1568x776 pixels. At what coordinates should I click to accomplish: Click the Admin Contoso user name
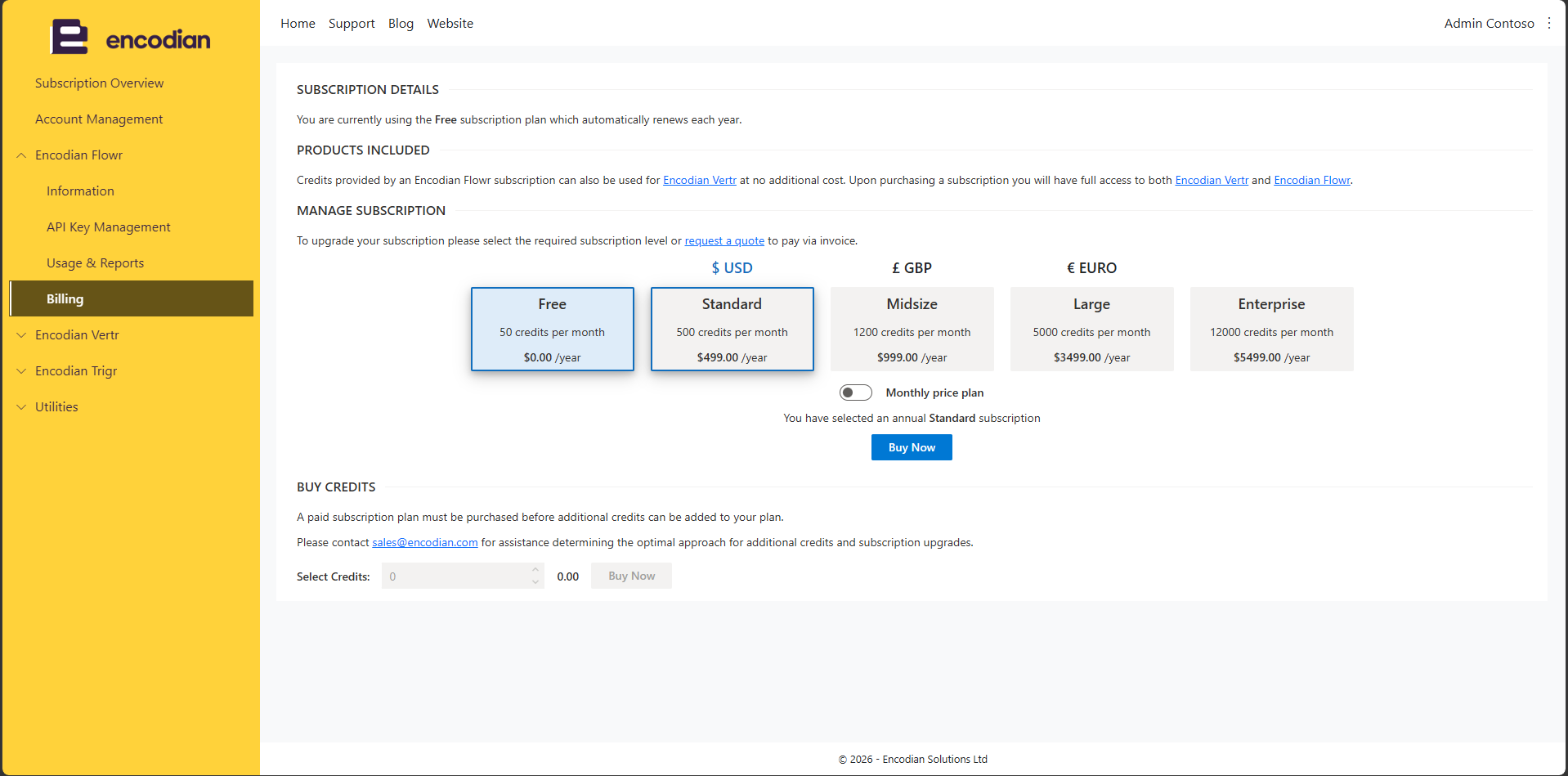click(1489, 24)
